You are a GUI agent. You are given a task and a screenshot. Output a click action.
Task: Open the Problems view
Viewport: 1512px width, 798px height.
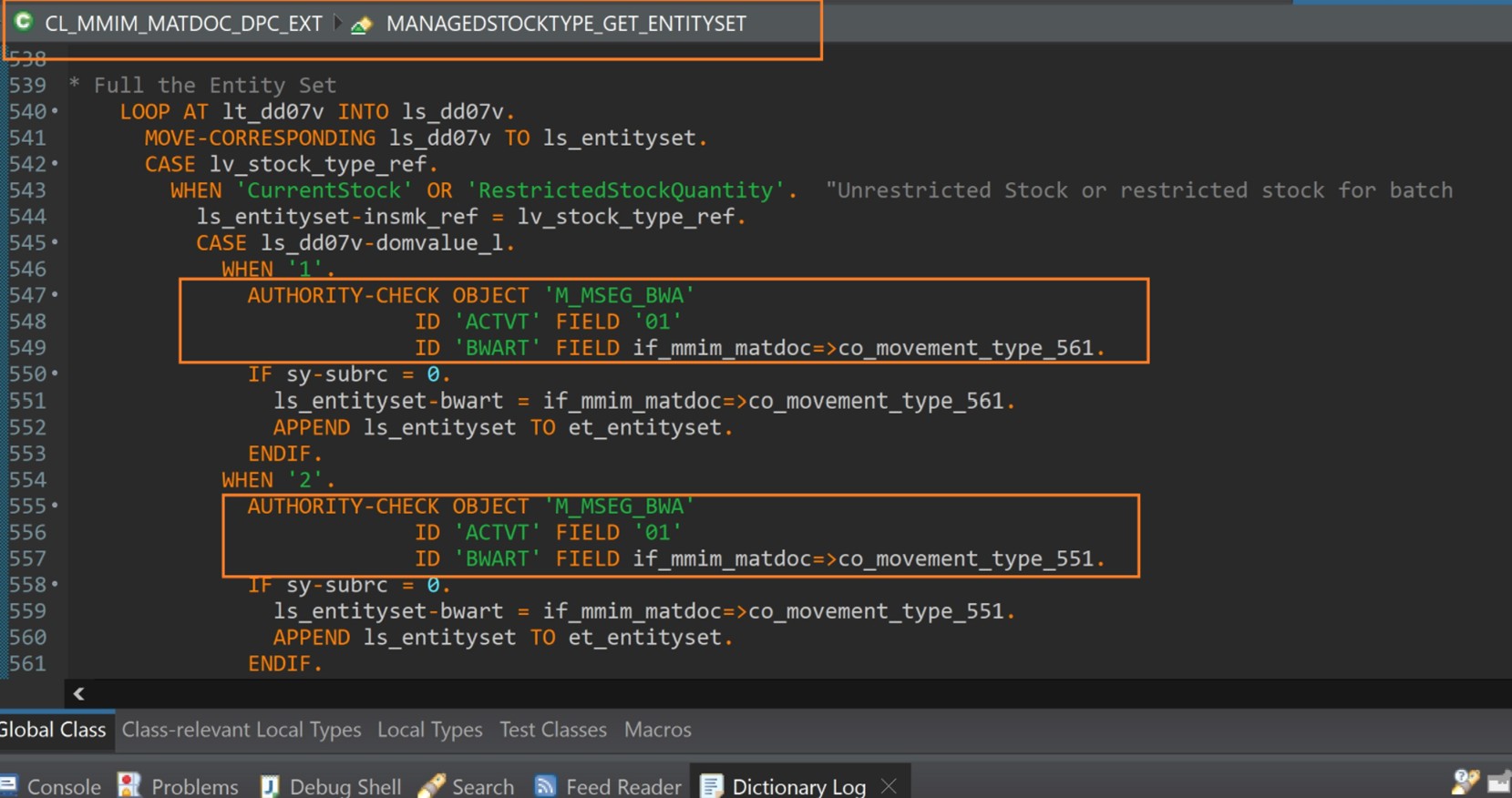pos(179,786)
